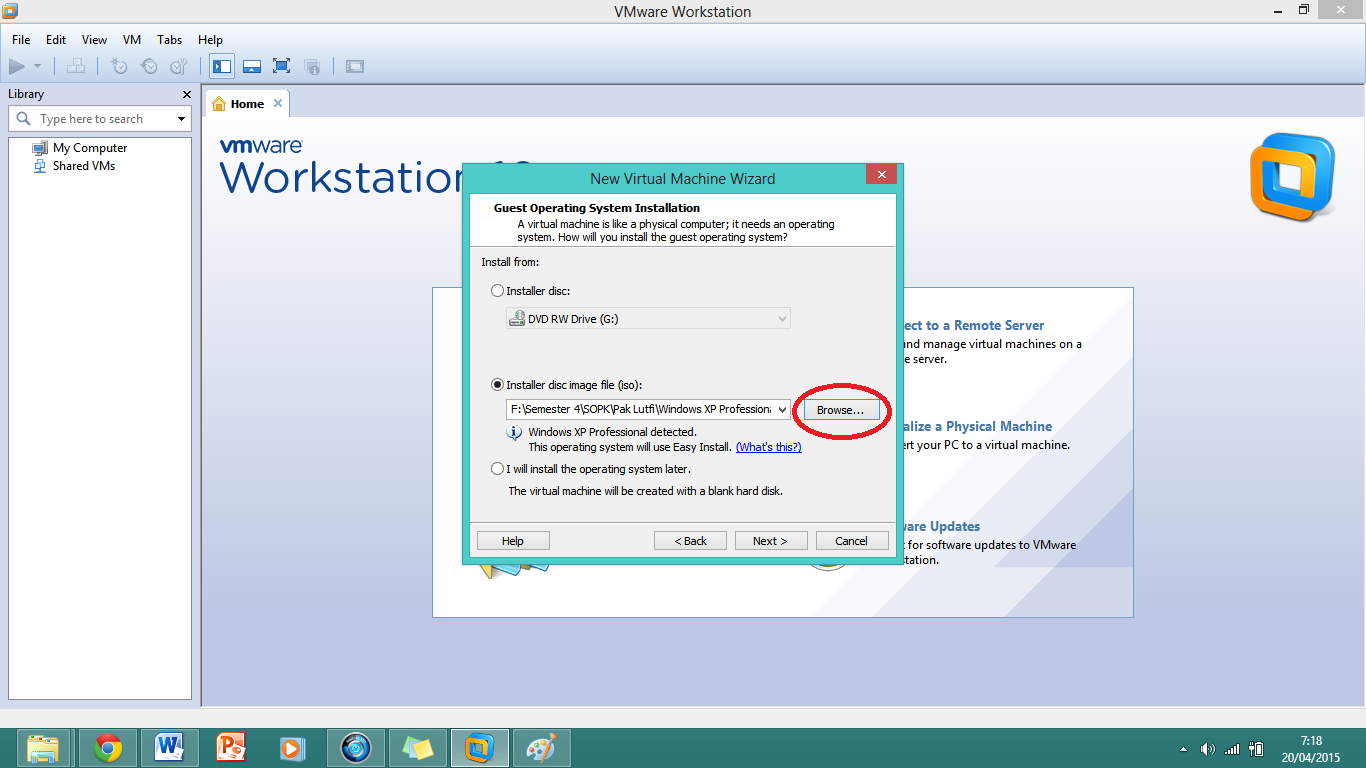Open the VM menu
Screen dimensions: 1366x768
click(131, 40)
